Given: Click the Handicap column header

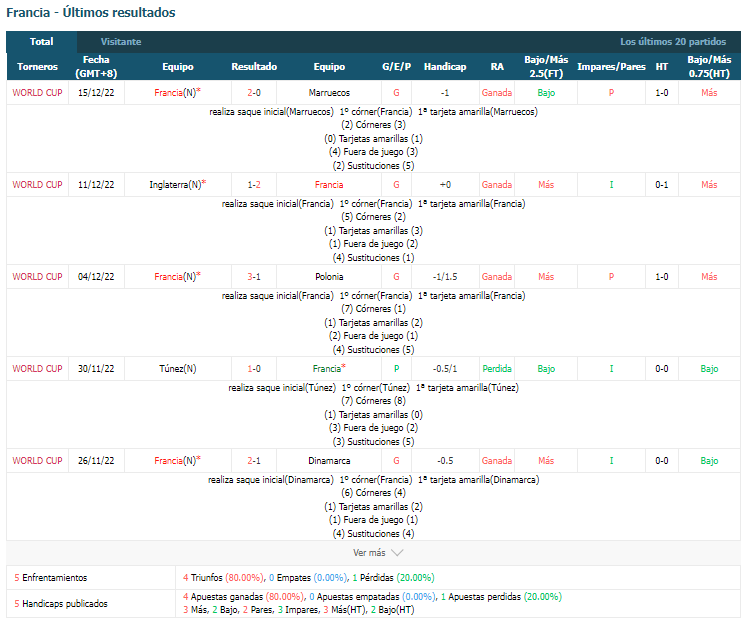Looking at the screenshot, I should [x=445, y=67].
